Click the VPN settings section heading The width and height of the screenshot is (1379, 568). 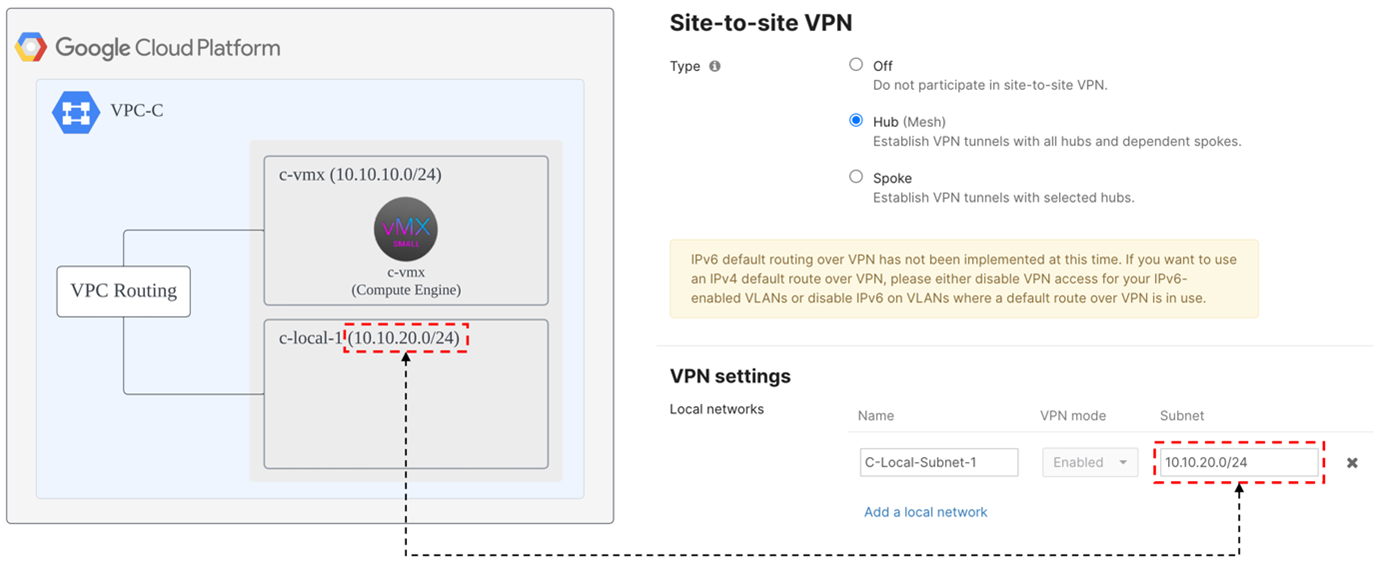[x=730, y=376]
